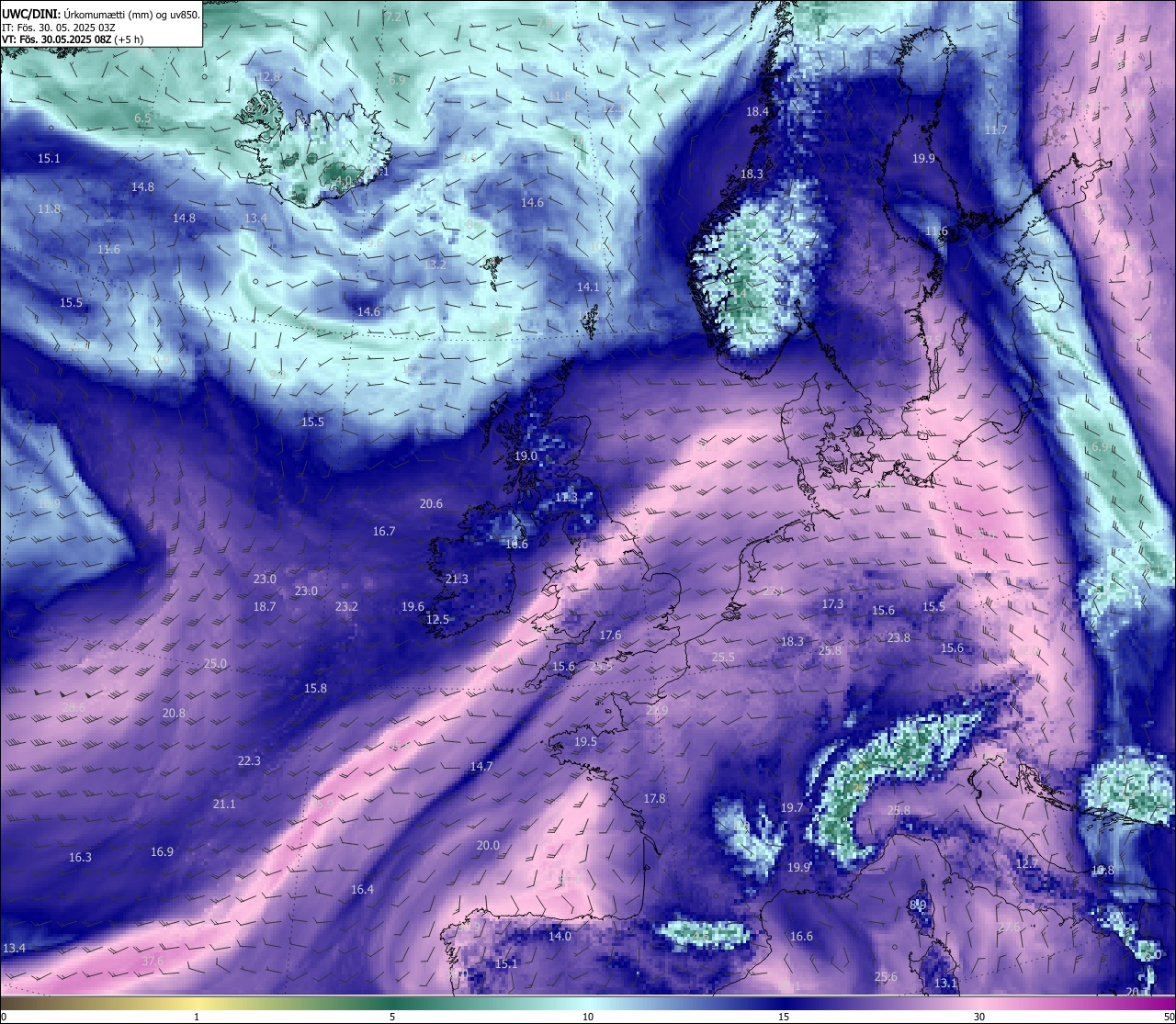This screenshot has width=1176, height=1024.
Task: Click the 13.2 value near the Faroes
Action: [x=435, y=264]
